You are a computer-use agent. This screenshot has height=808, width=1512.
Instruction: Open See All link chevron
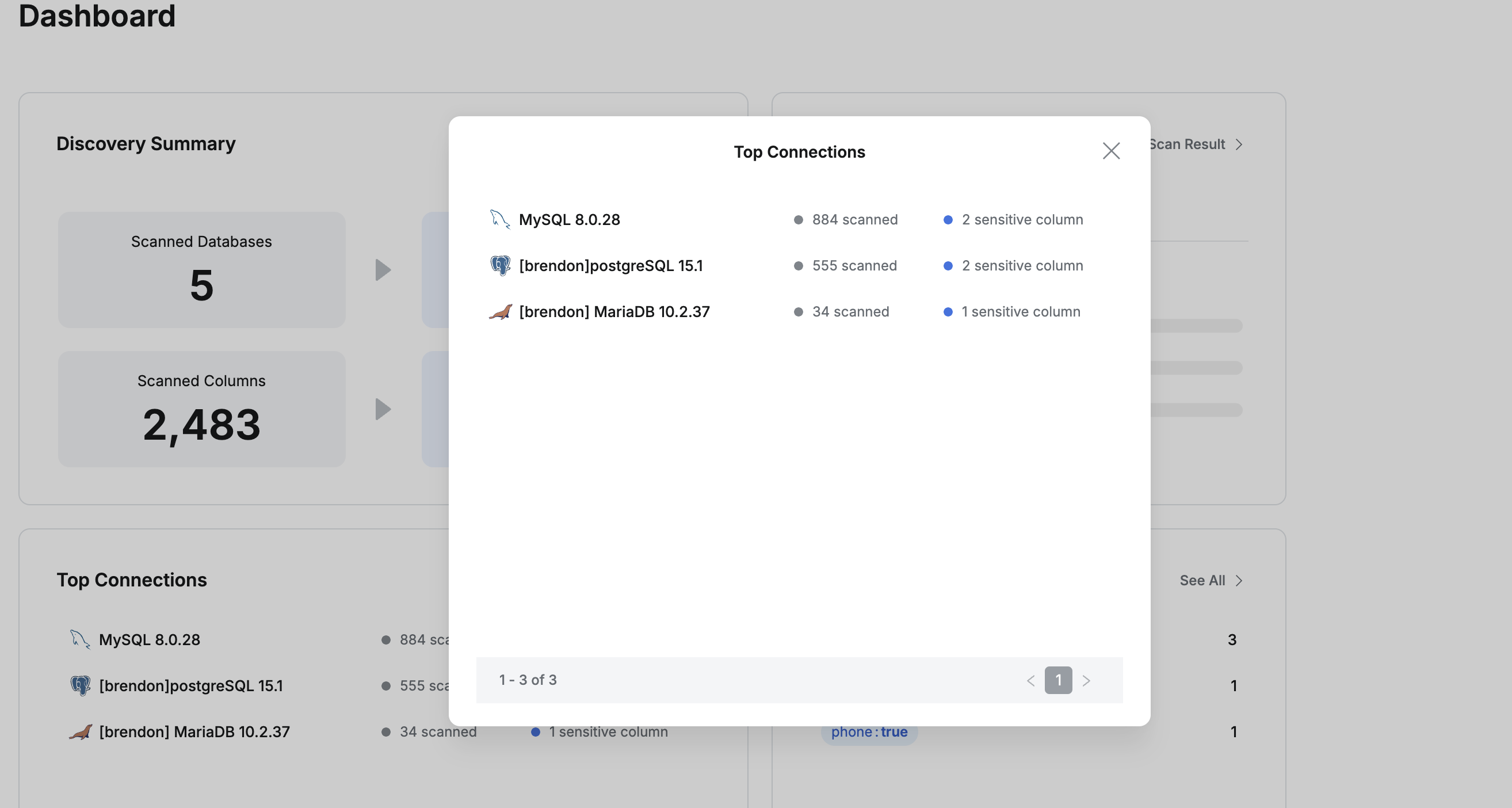pos(1239,580)
